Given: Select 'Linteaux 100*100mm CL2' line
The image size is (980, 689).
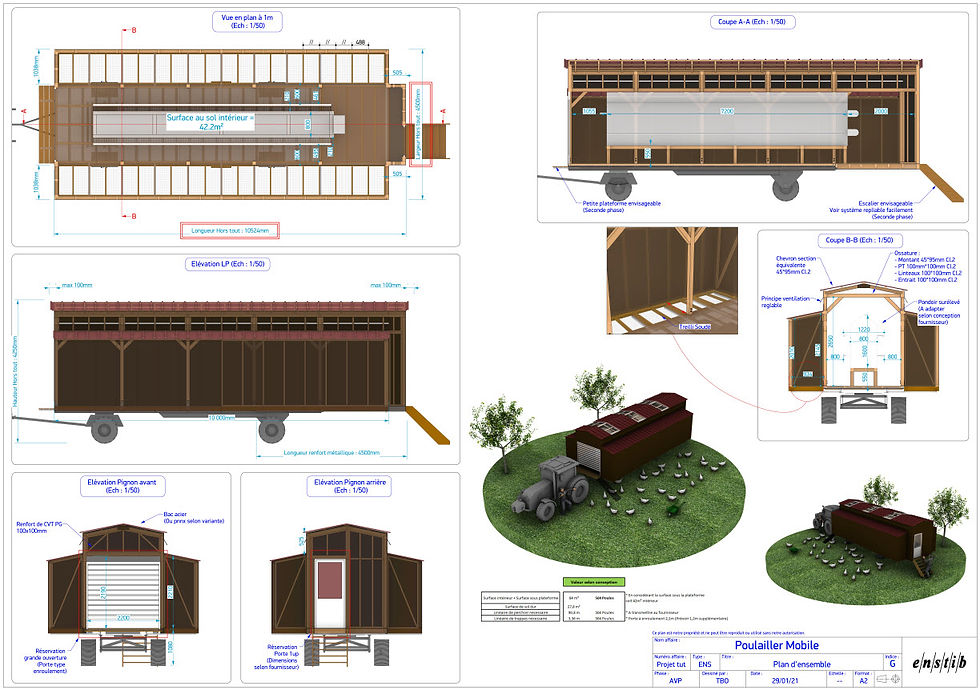Looking at the screenshot, I should click(x=929, y=273).
